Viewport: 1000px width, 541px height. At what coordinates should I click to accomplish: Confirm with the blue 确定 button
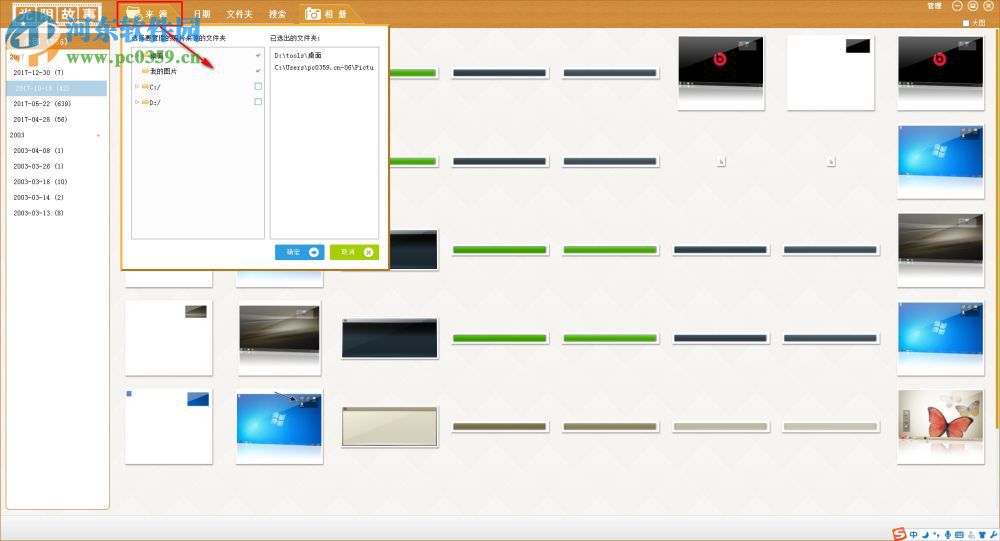pyautogui.click(x=300, y=252)
